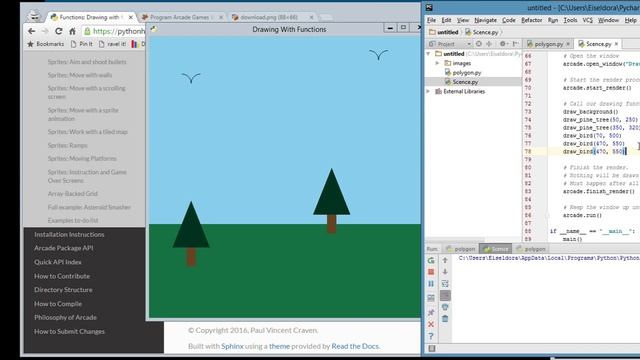Click the Sphinx link in footer
640x360 pixels.
pos(232,346)
